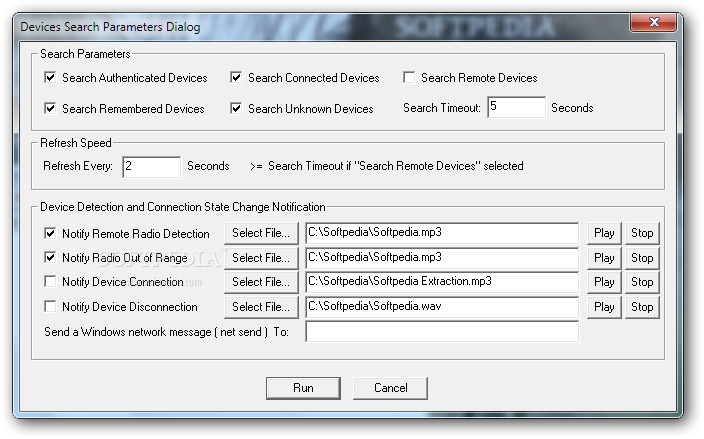The width and height of the screenshot is (704, 439).
Task: Check Notify Device Disconnection checkbox
Action: (x=50, y=307)
